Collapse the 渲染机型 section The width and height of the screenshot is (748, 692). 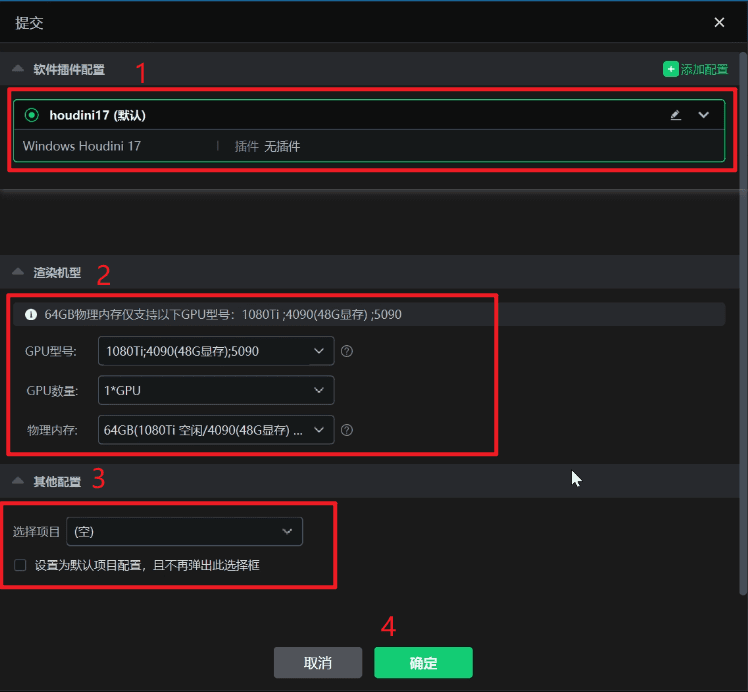pos(18,271)
